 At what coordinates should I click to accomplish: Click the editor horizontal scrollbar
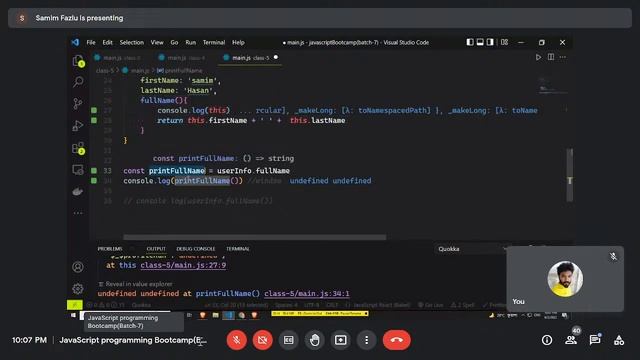[254, 237]
